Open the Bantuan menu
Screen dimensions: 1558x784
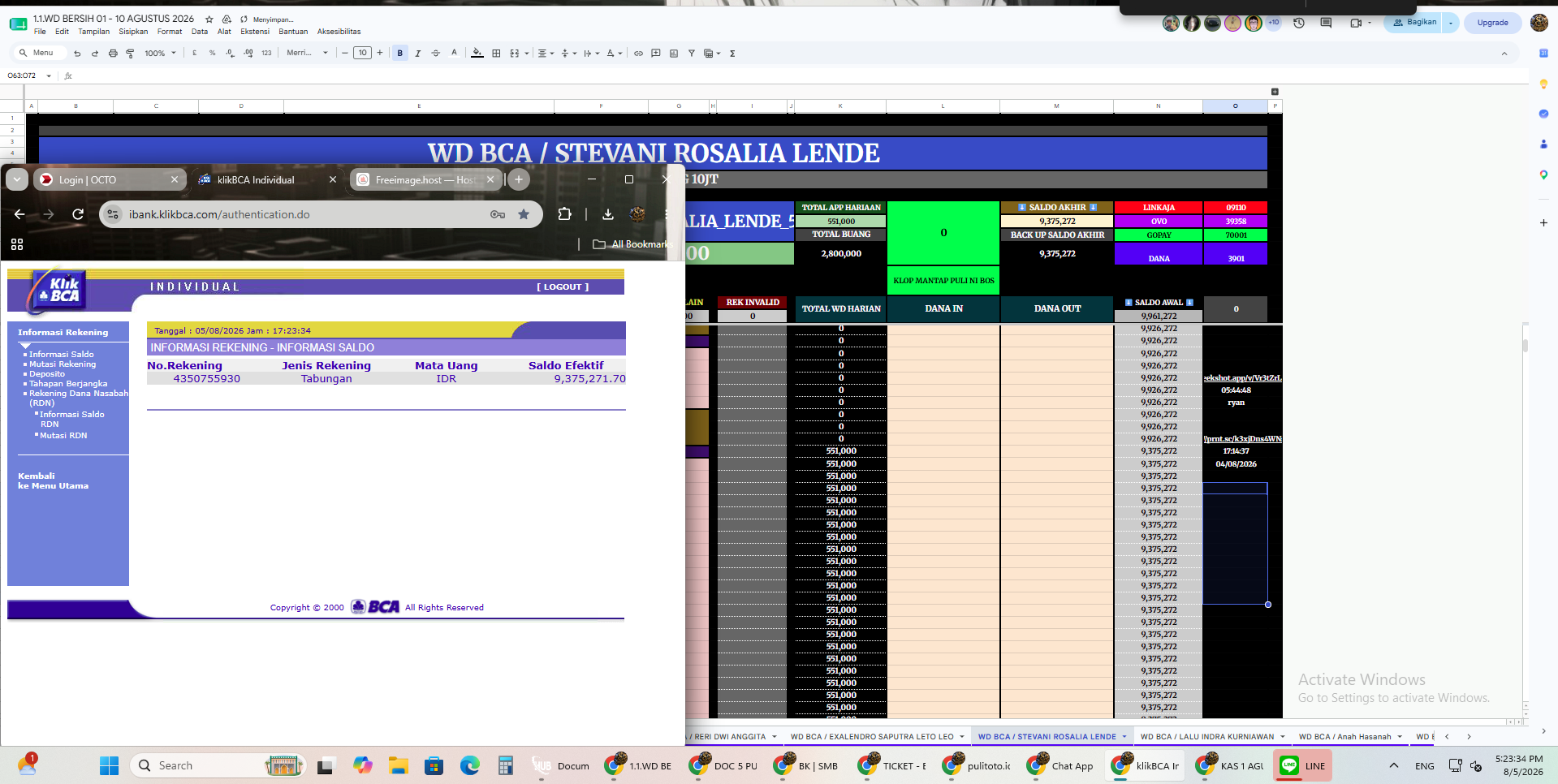pos(293,32)
